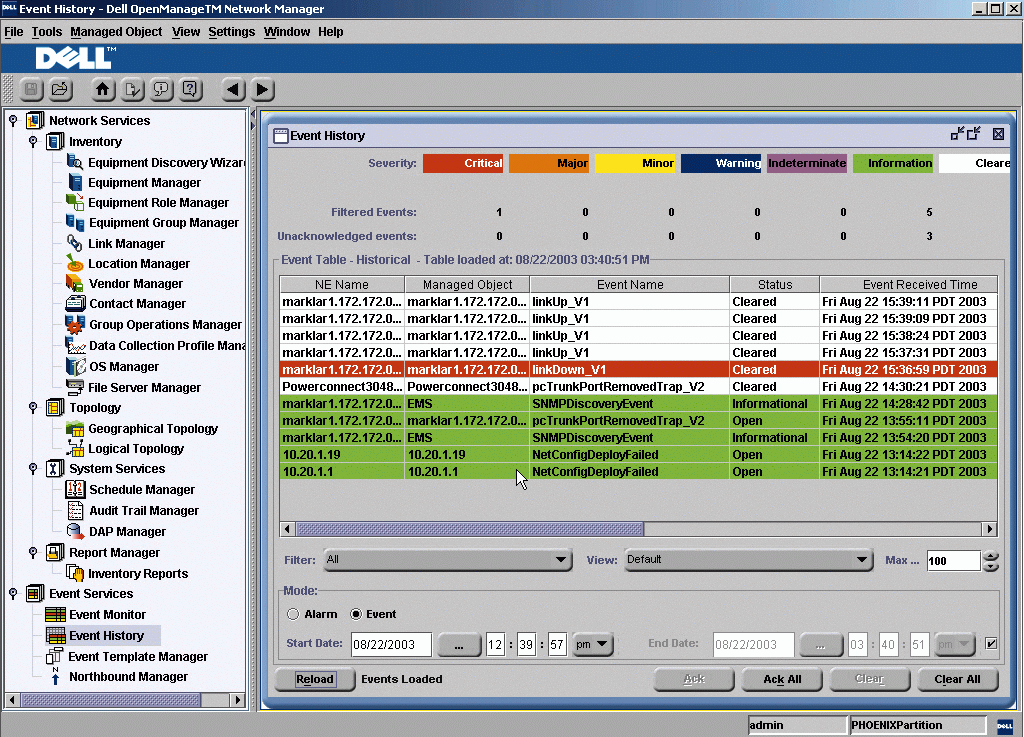
Task: Open the View menu
Action: (186, 31)
